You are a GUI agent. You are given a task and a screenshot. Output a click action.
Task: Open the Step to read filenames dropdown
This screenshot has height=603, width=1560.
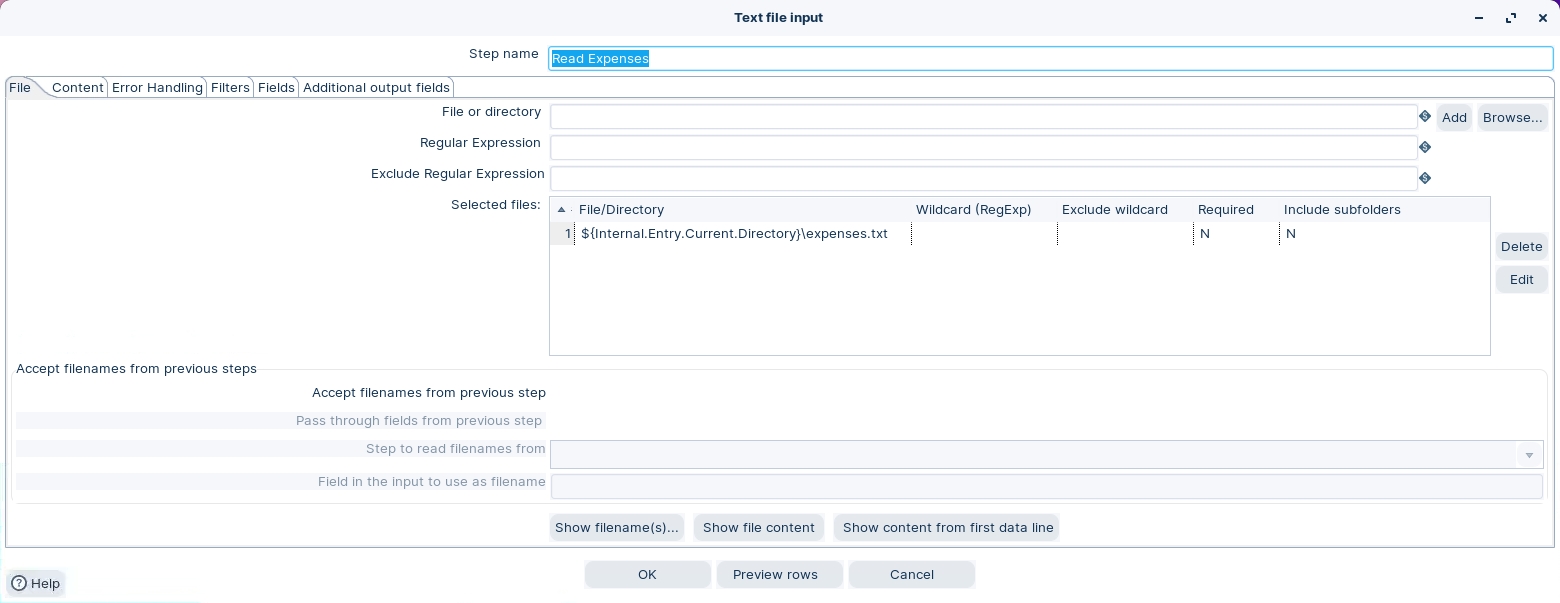[x=1528, y=455]
